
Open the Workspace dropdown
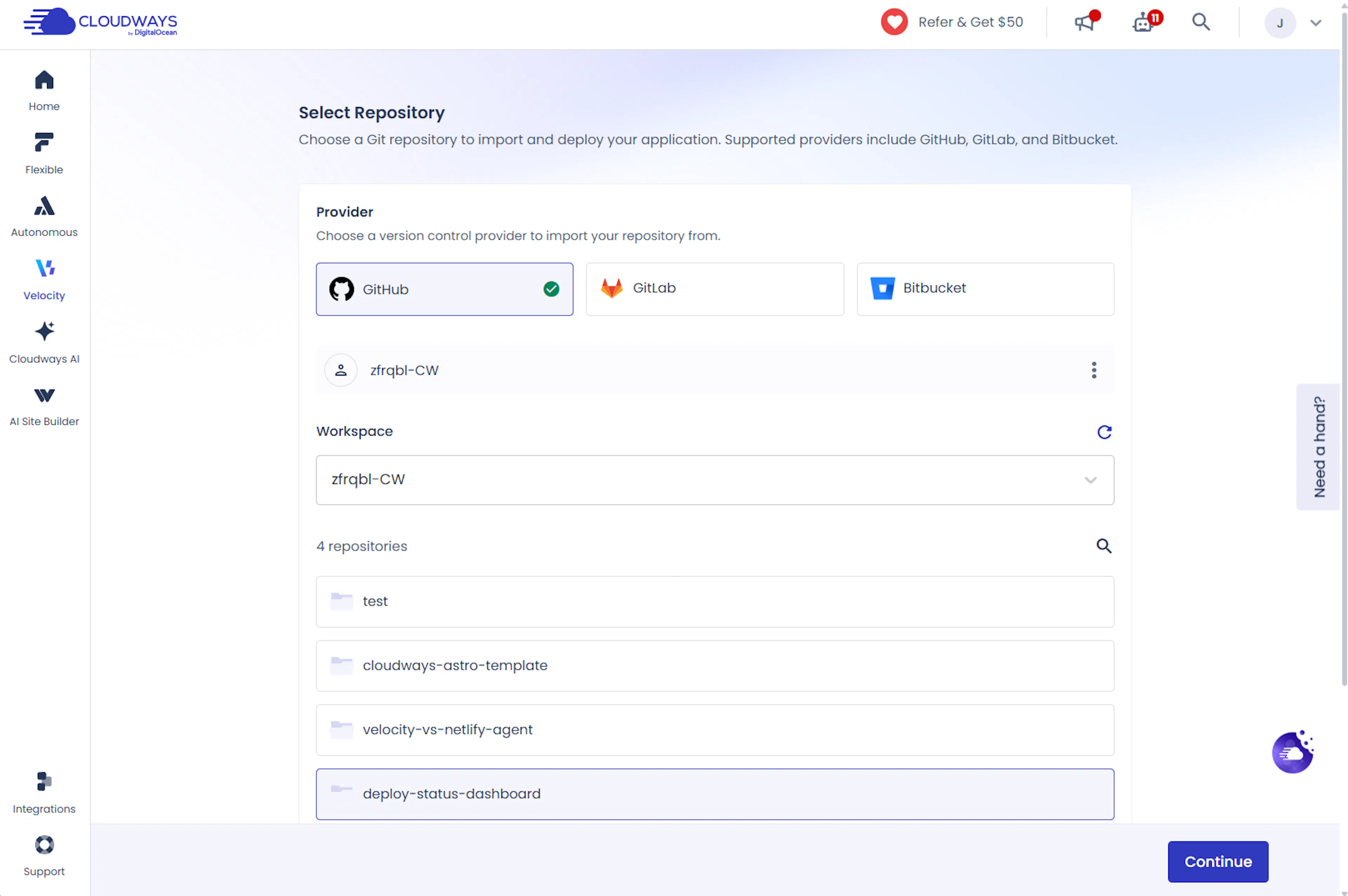click(x=714, y=480)
